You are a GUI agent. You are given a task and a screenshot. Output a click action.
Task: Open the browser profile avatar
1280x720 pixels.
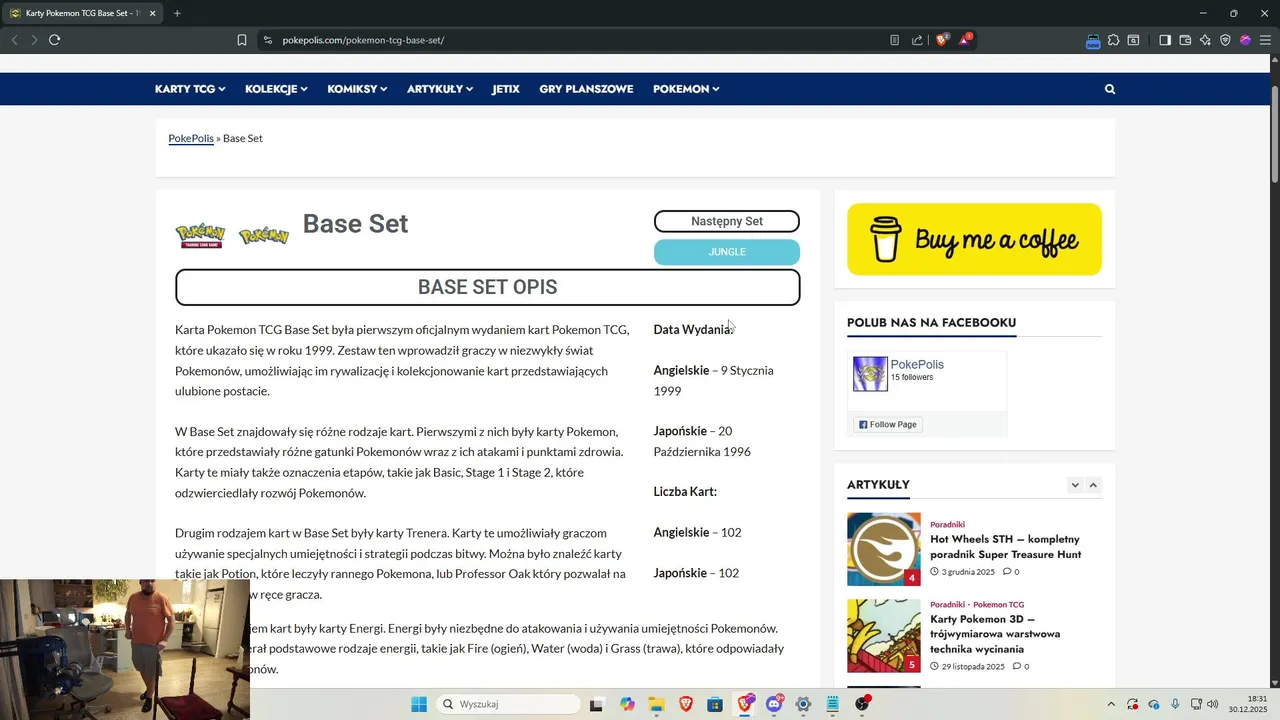[1245, 40]
